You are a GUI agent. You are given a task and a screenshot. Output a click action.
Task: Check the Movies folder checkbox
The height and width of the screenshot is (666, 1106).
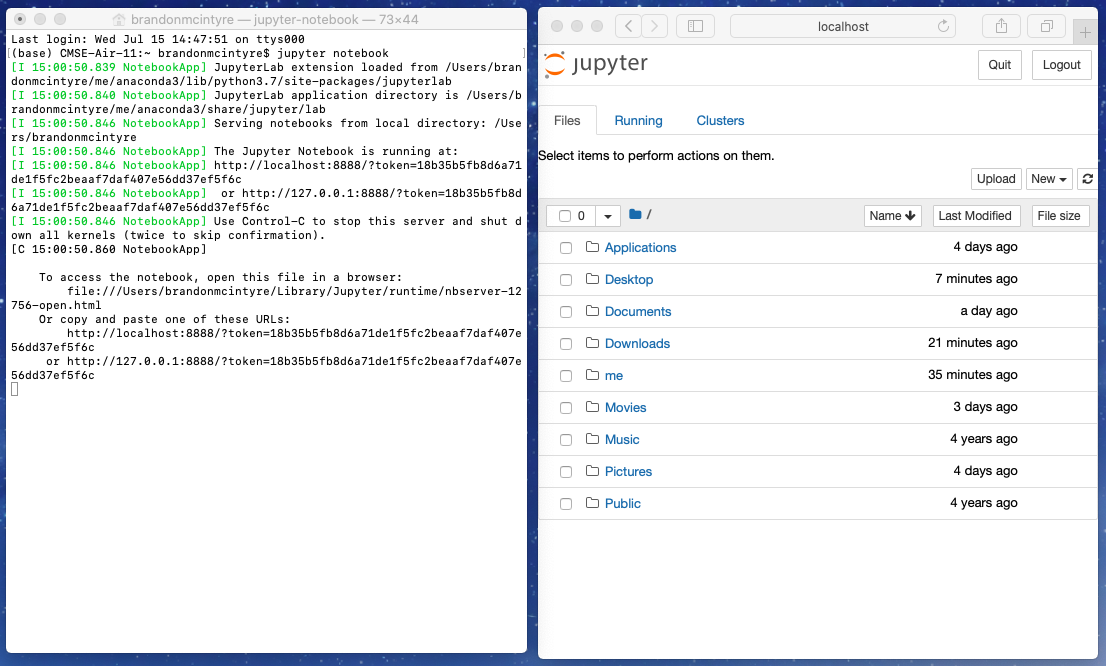click(566, 408)
